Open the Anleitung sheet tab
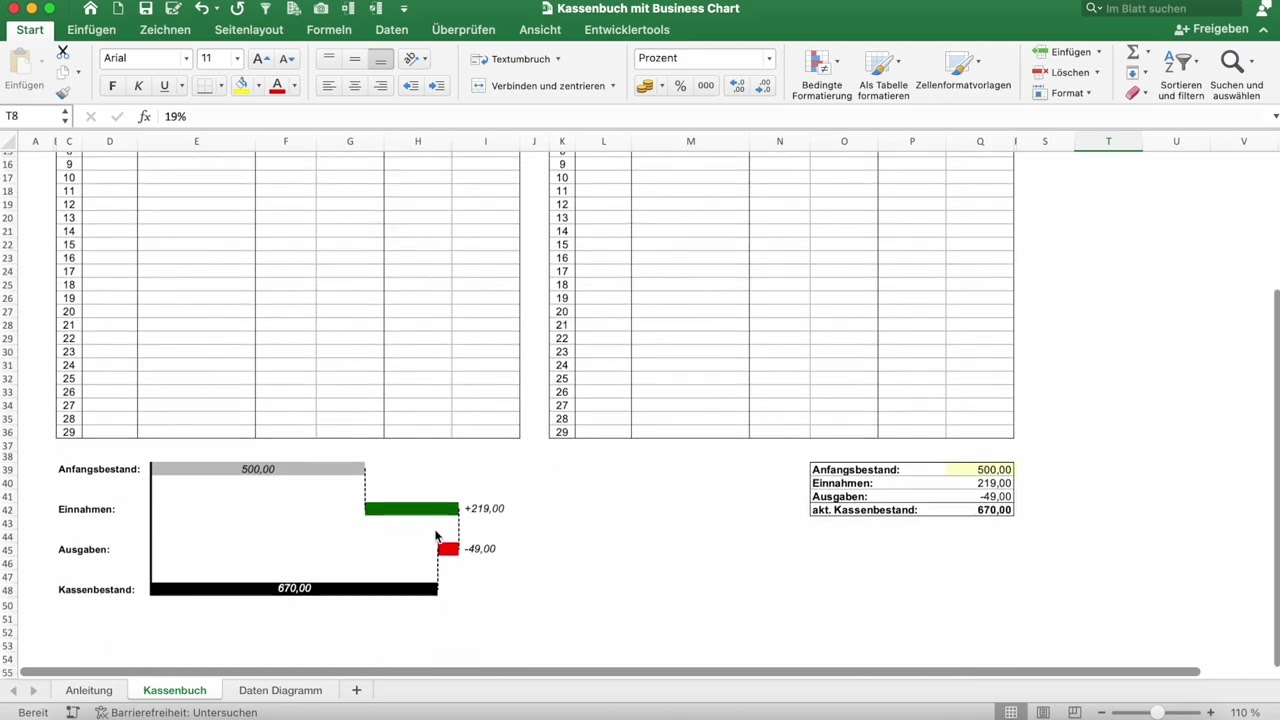Image resolution: width=1280 pixels, height=720 pixels. pos(89,690)
